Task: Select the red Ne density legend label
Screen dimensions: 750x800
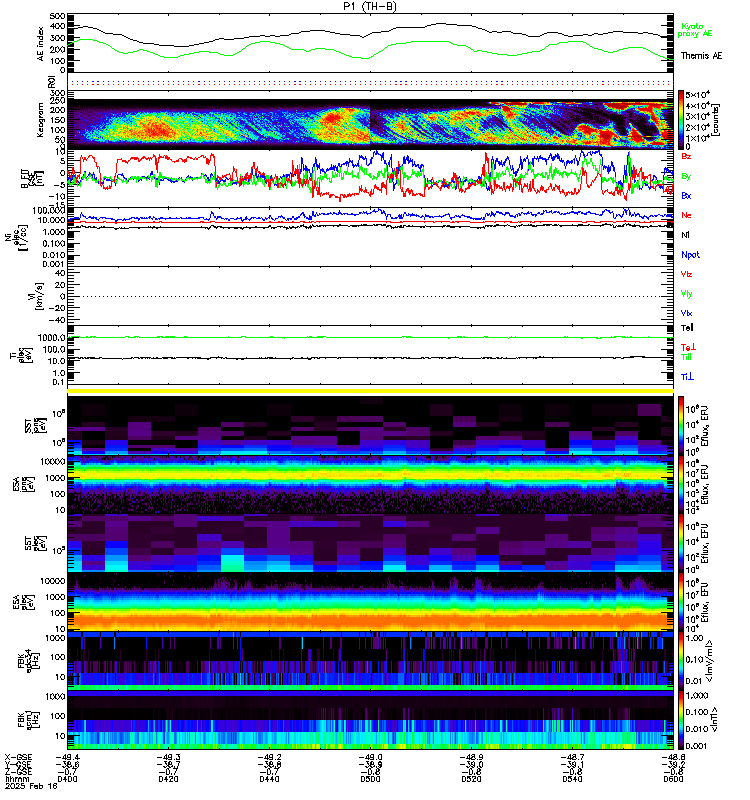Action: click(x=686, y=215)
